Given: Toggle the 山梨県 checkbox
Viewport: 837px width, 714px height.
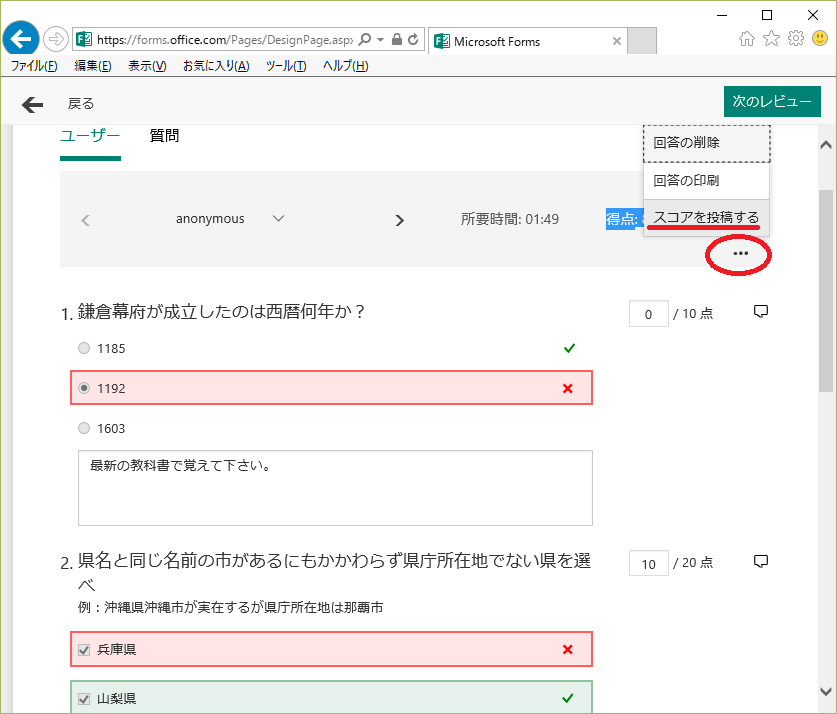Looking at the screenshot, I should click(84, 699).
